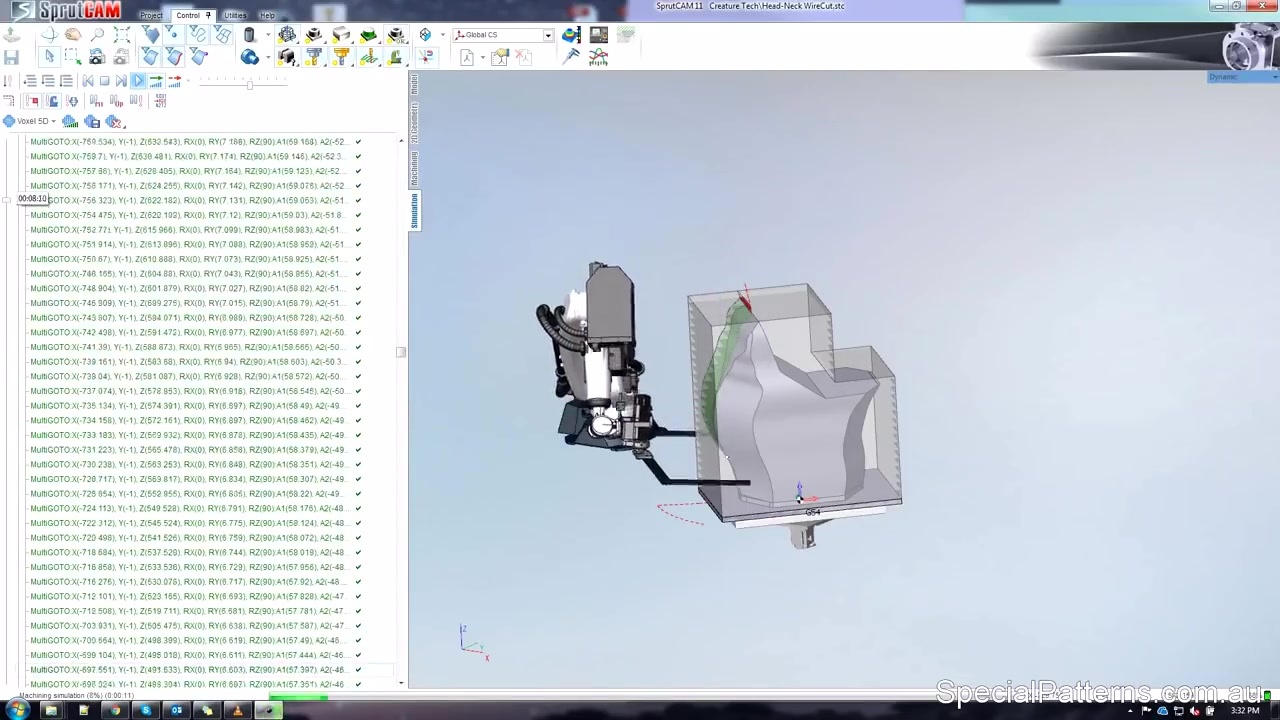Select the MultiGOTO X(-731.223) row
The height and width of the screenshot is (720, 1280).
[x=188, y=449]
